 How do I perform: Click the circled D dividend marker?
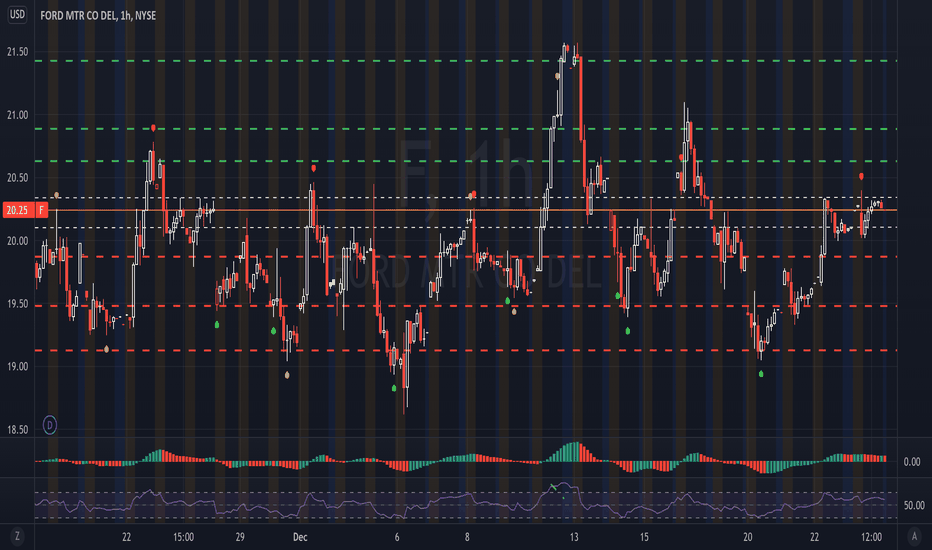tap(50, 425)
